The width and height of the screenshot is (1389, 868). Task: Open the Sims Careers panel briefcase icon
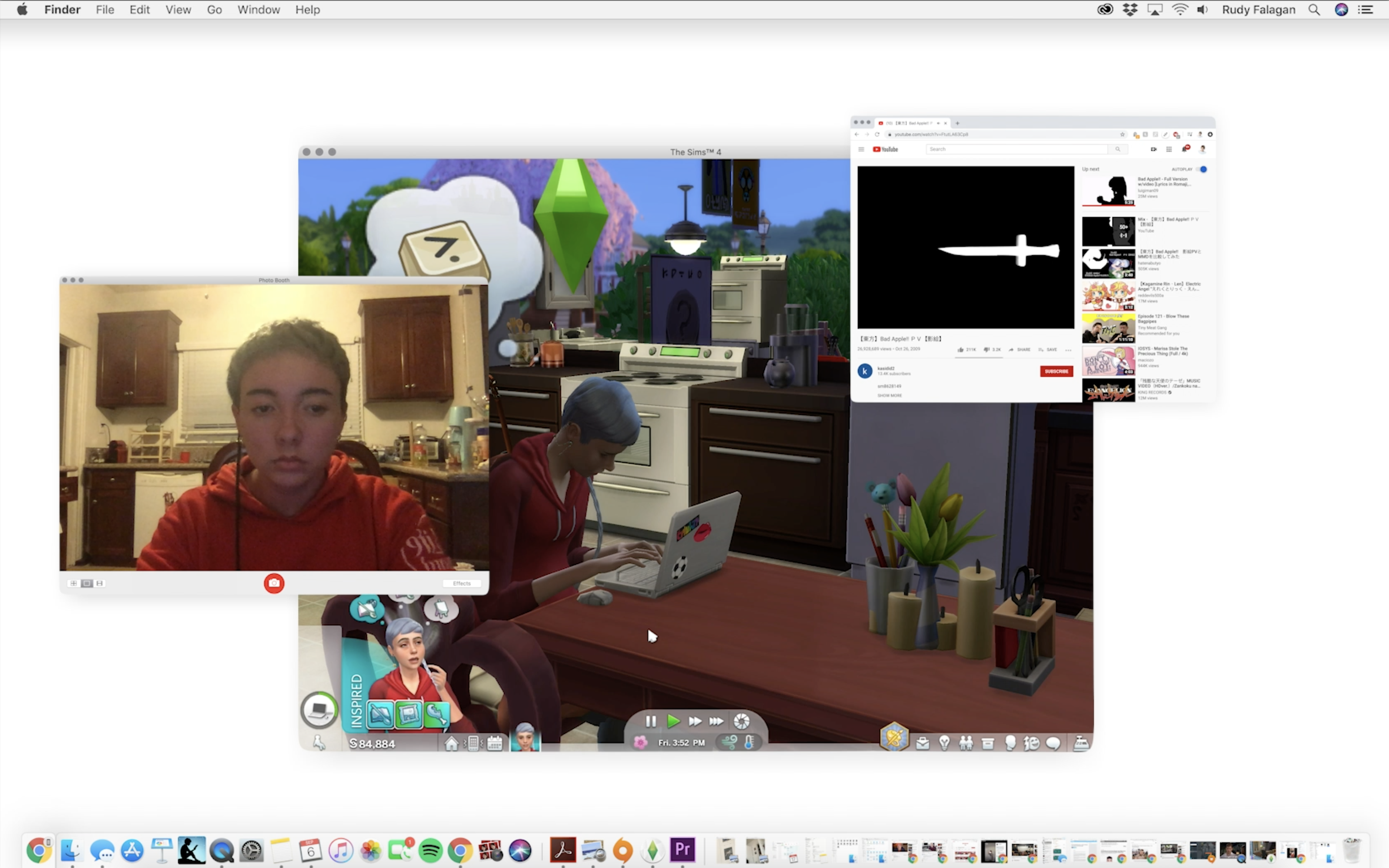(922, 743)
